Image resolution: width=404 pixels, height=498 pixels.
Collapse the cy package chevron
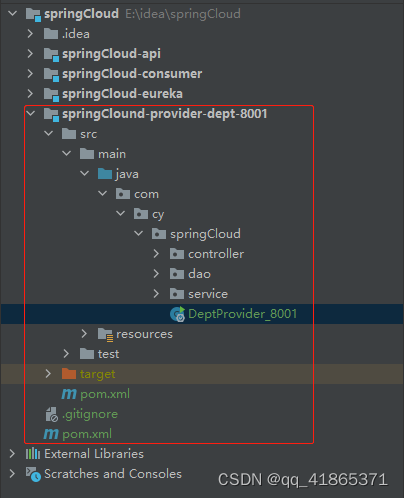121,214
